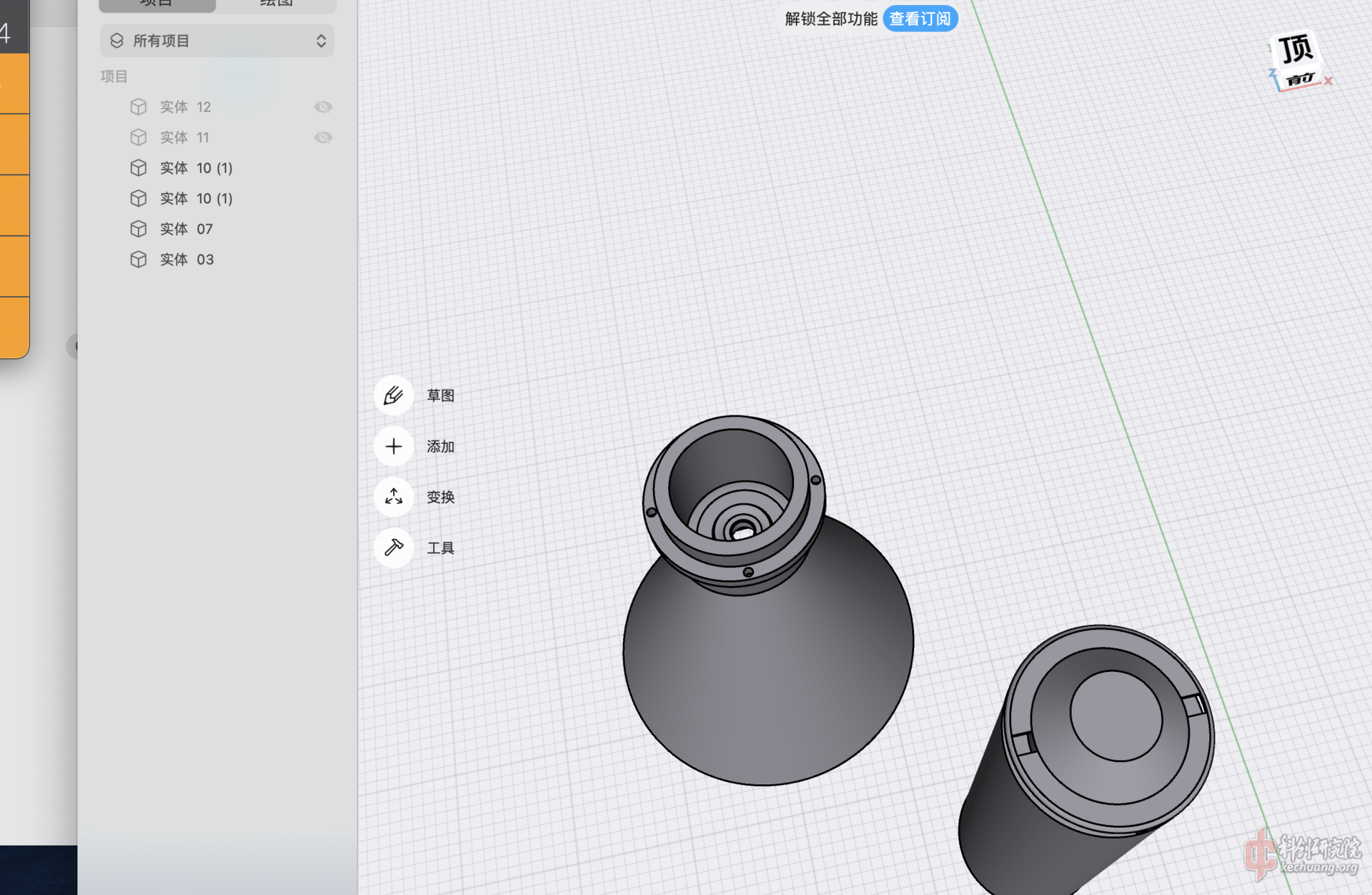Select the 实体 07 body in the list

pyautogui.click(x=186, y=229)
